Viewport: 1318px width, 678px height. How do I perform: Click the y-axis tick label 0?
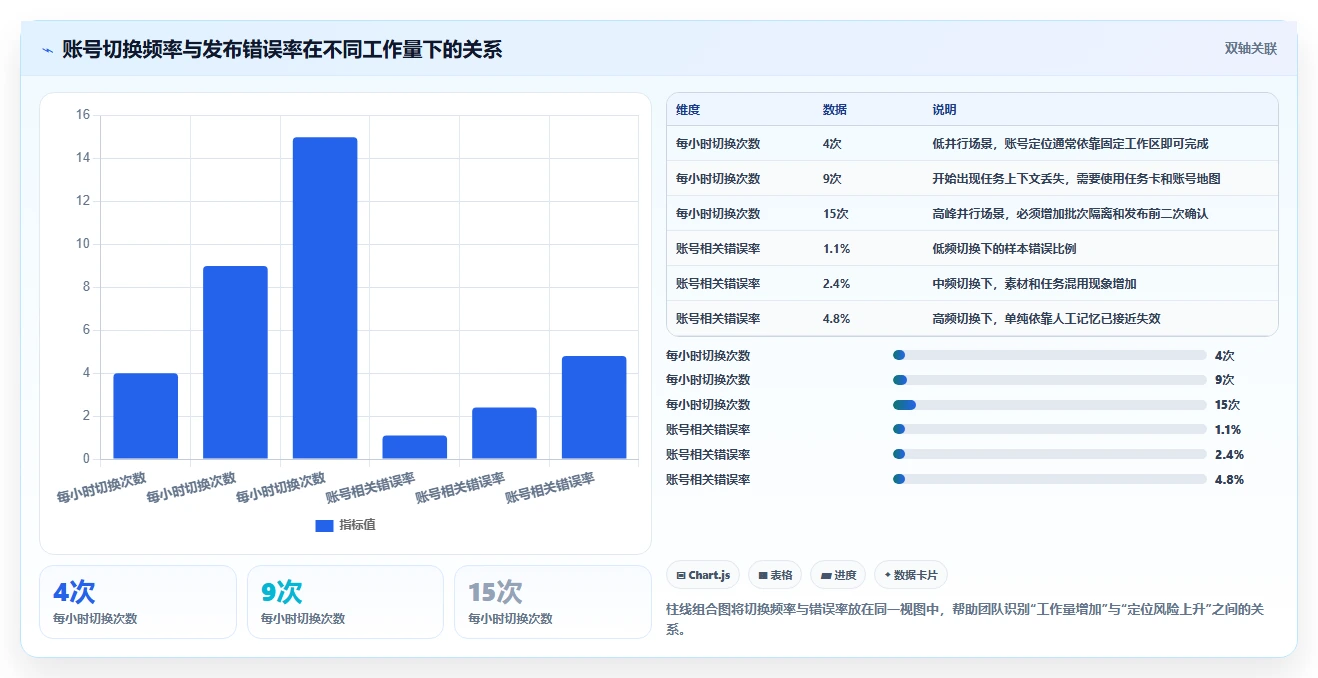click(86, 459)
